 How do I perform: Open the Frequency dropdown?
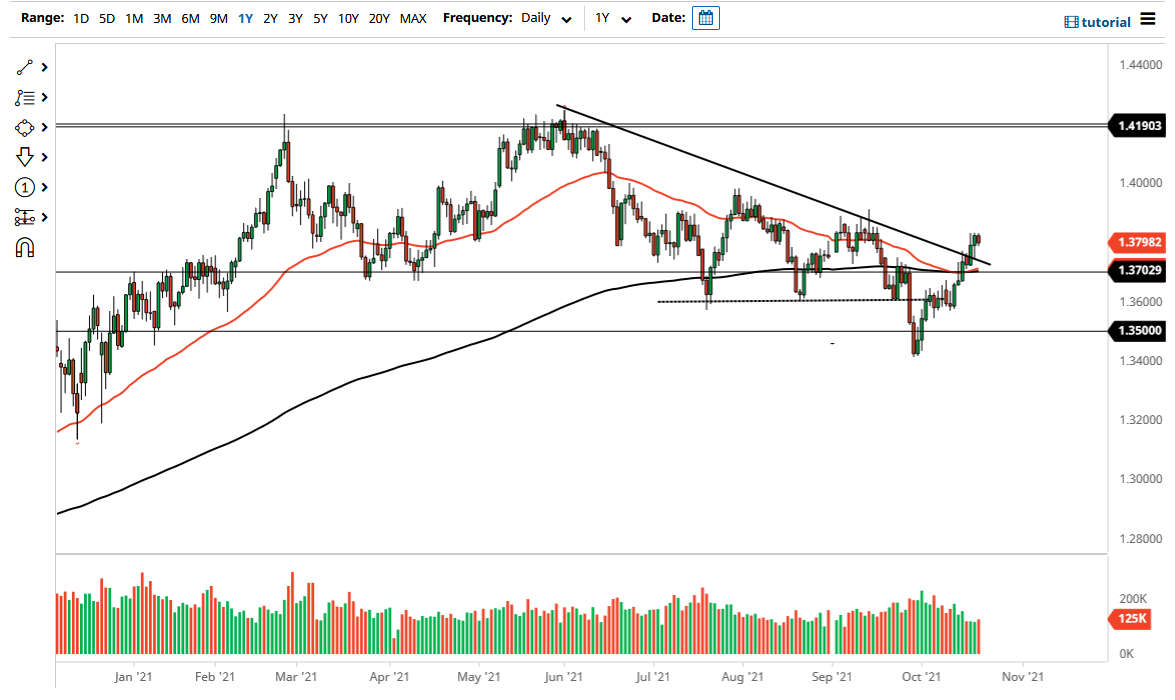545,18
